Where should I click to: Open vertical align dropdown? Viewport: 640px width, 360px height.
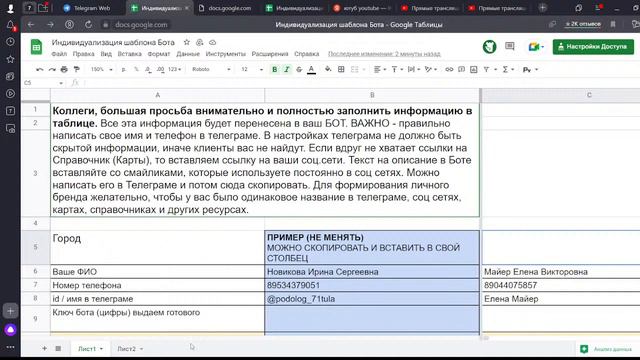(x=397, y=70)
